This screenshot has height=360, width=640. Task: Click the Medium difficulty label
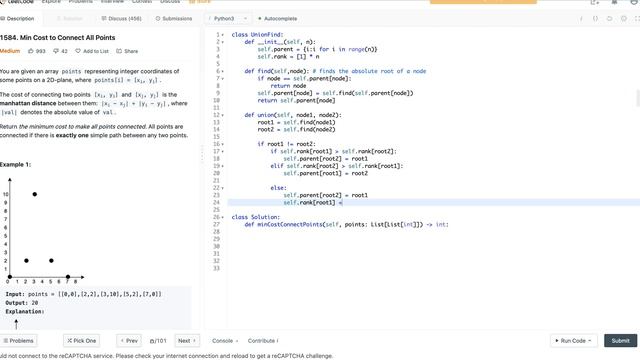(x=10, y=51)
